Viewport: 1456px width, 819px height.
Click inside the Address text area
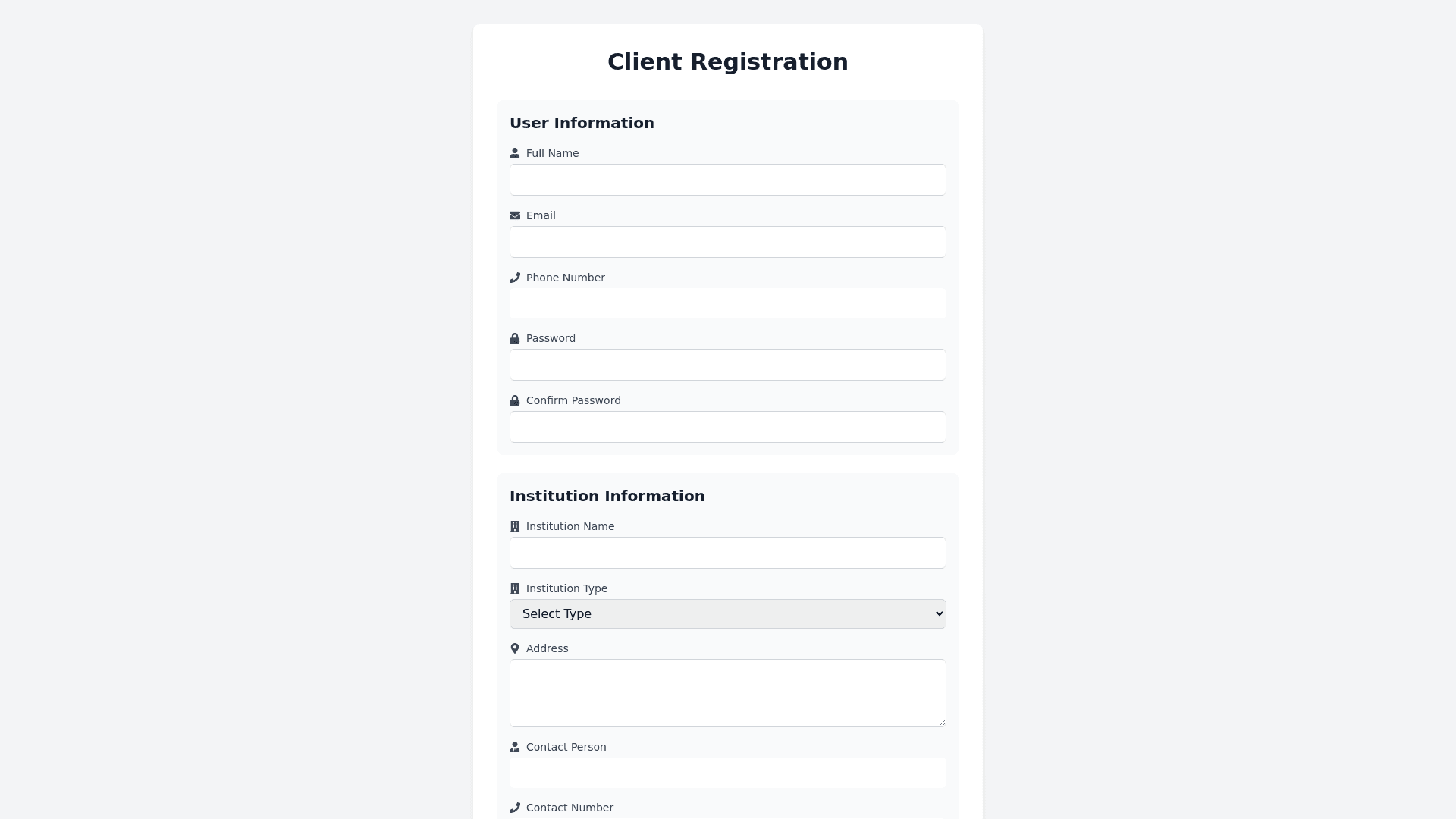727,692
